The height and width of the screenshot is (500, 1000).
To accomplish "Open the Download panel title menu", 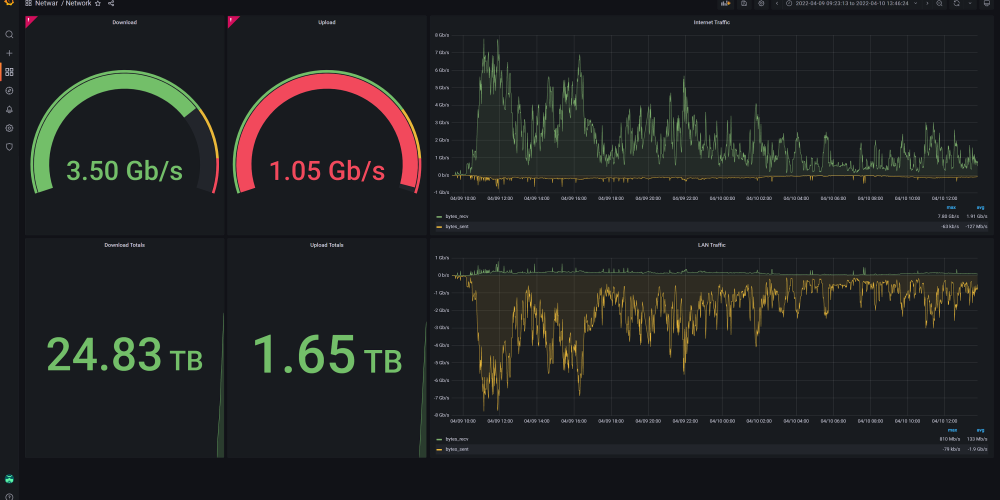I will [x=125, y=21].
